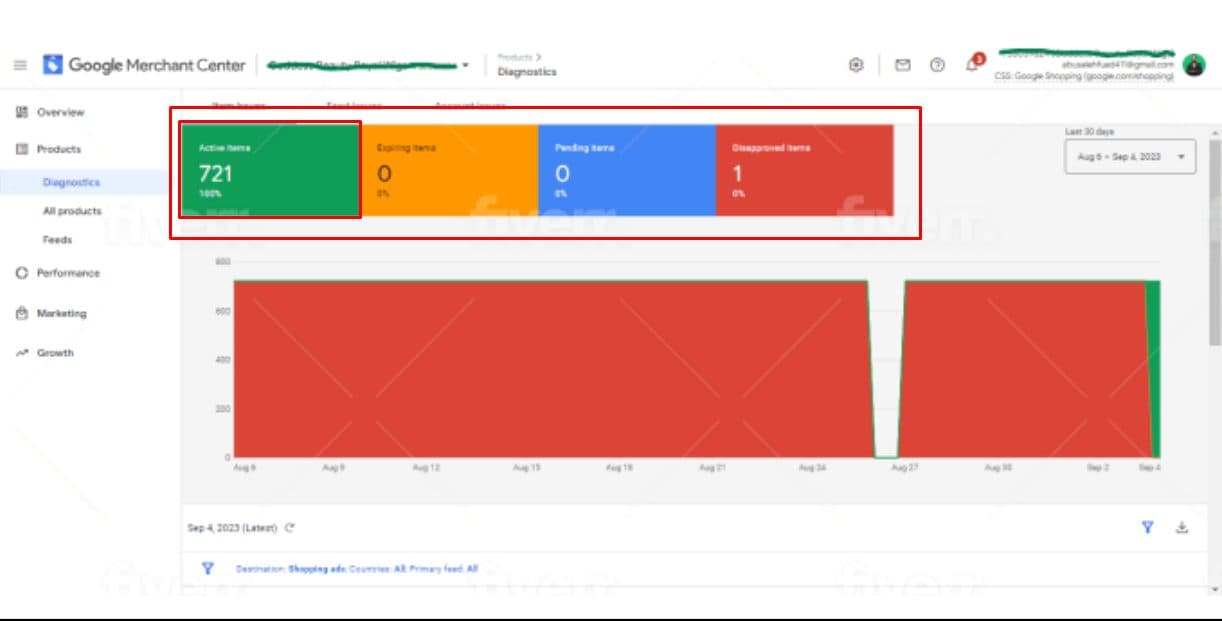Click the Products sidebar icon
This screenshot has height=621, width=1222.
[22, 149]
